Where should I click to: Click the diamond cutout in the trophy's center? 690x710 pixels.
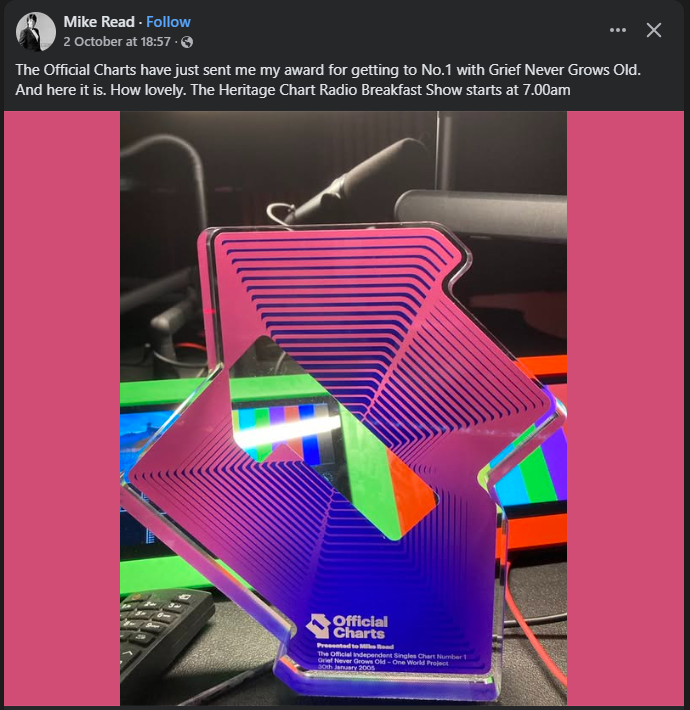click(333, 437)
